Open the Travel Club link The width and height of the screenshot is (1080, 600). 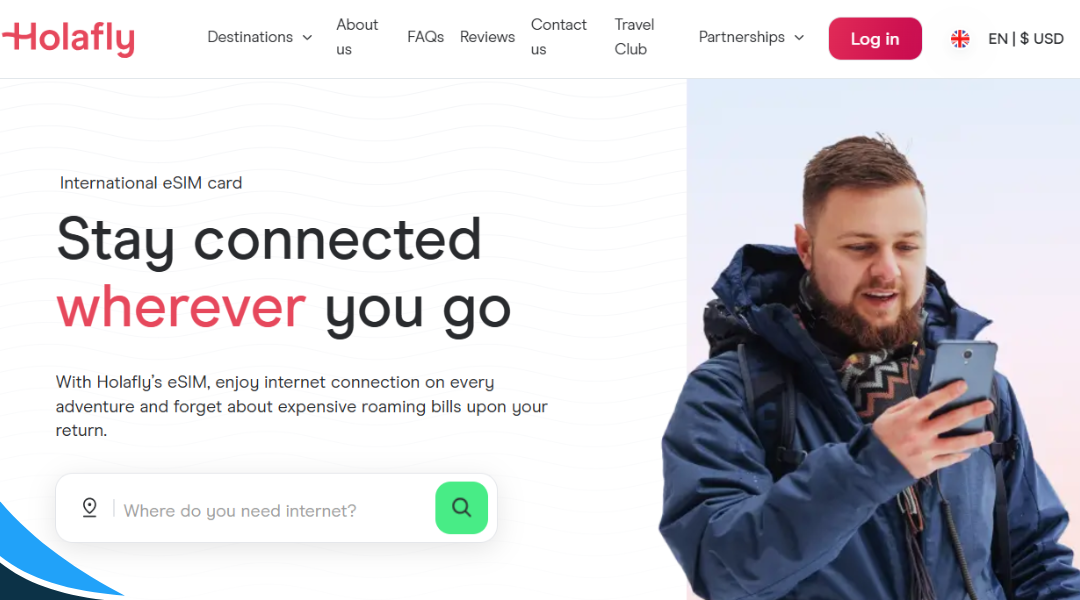pos(634,37)
